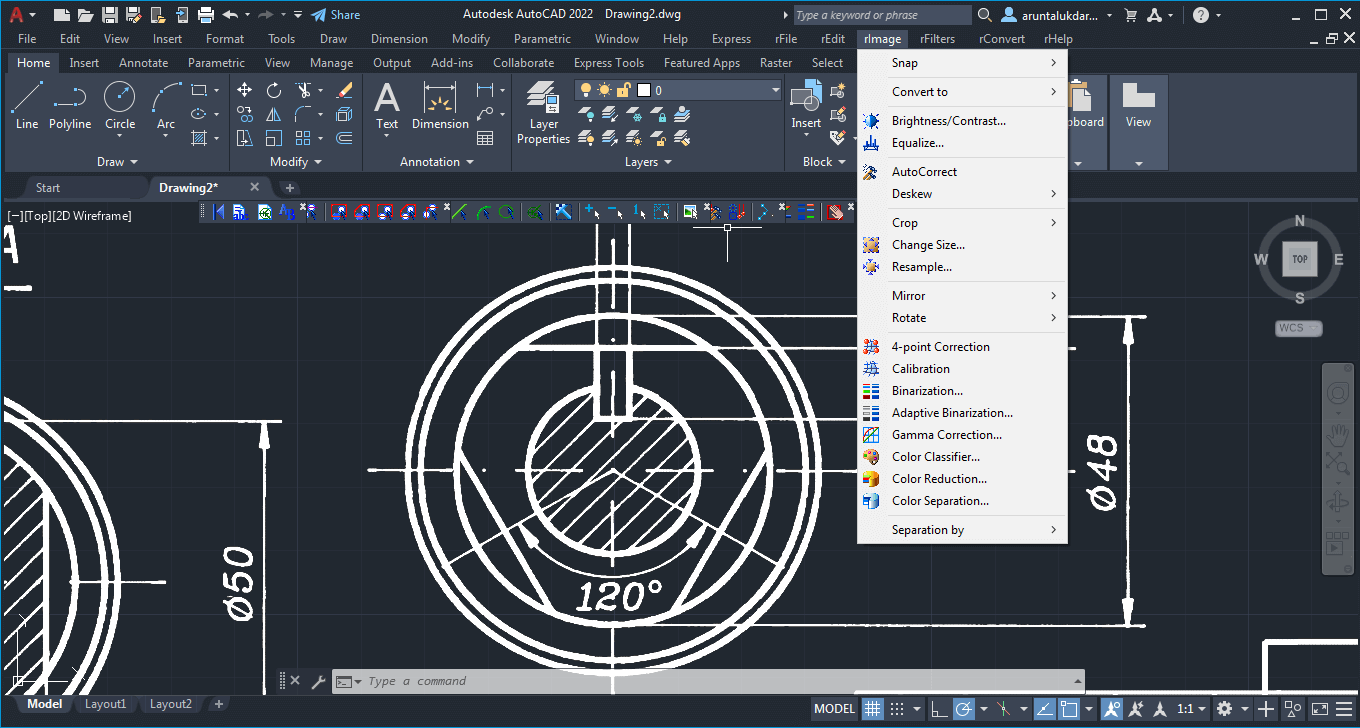Toggle isometric drafting in status bar
1360x728 pixels.
point(1002,709)
